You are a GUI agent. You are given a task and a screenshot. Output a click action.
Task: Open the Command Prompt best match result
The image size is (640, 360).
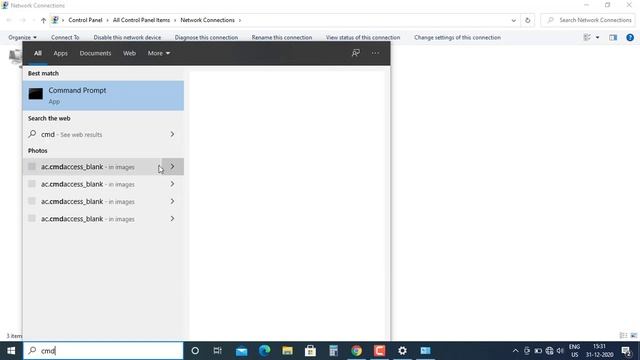tap(103, 96)
